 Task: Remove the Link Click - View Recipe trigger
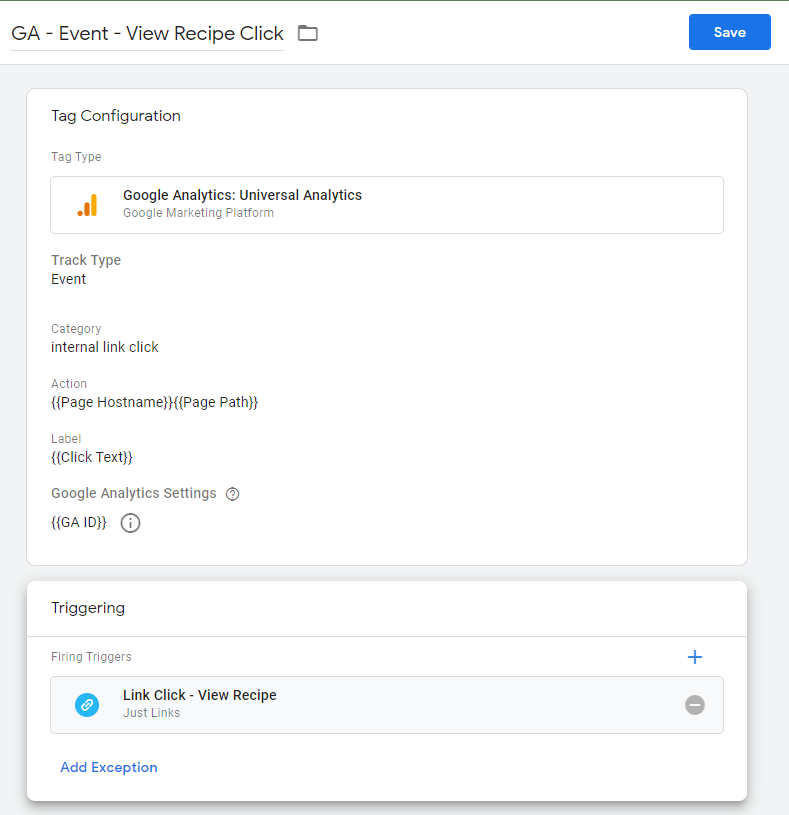coord(695,705)
